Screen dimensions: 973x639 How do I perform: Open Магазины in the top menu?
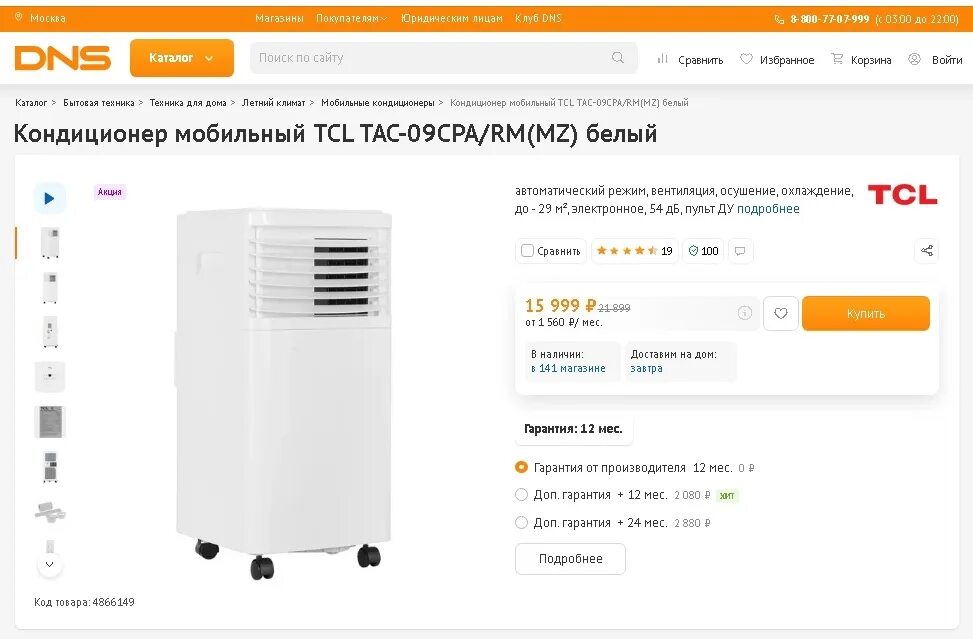279,19
